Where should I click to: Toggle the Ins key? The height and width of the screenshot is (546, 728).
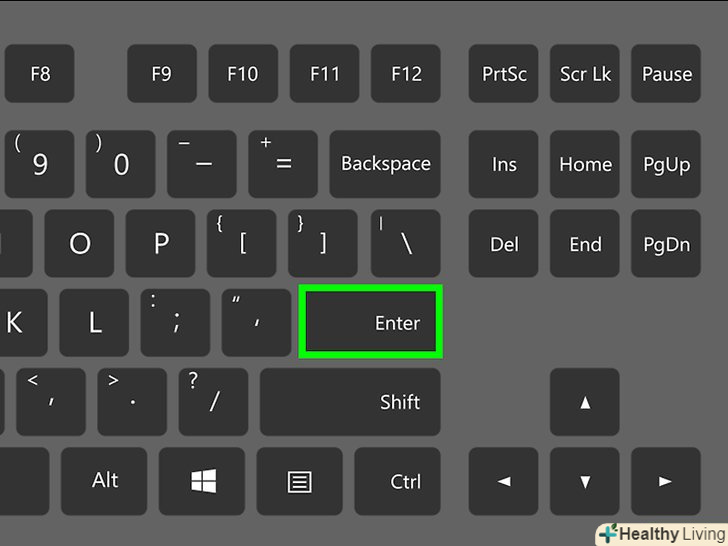pos(504,164)
